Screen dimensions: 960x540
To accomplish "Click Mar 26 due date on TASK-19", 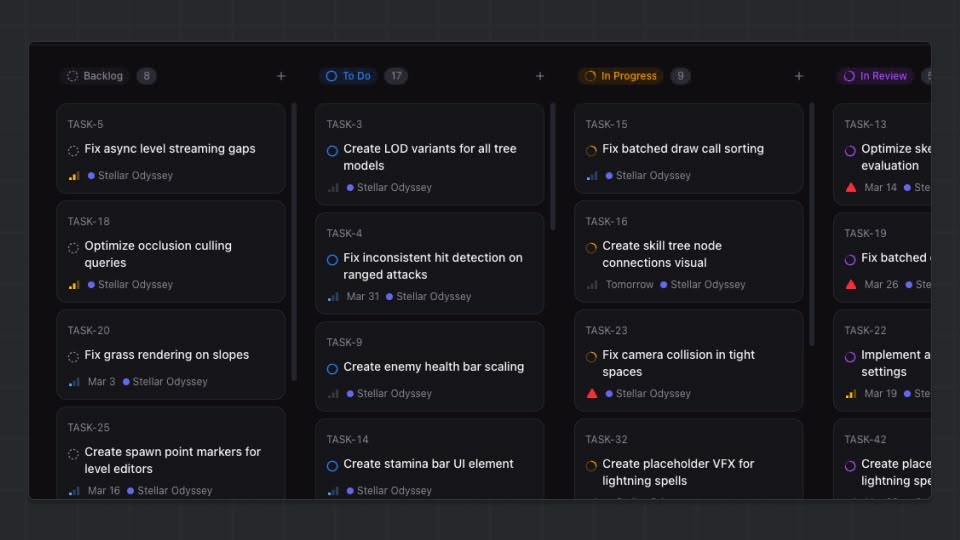I will [x=881, y=284].
